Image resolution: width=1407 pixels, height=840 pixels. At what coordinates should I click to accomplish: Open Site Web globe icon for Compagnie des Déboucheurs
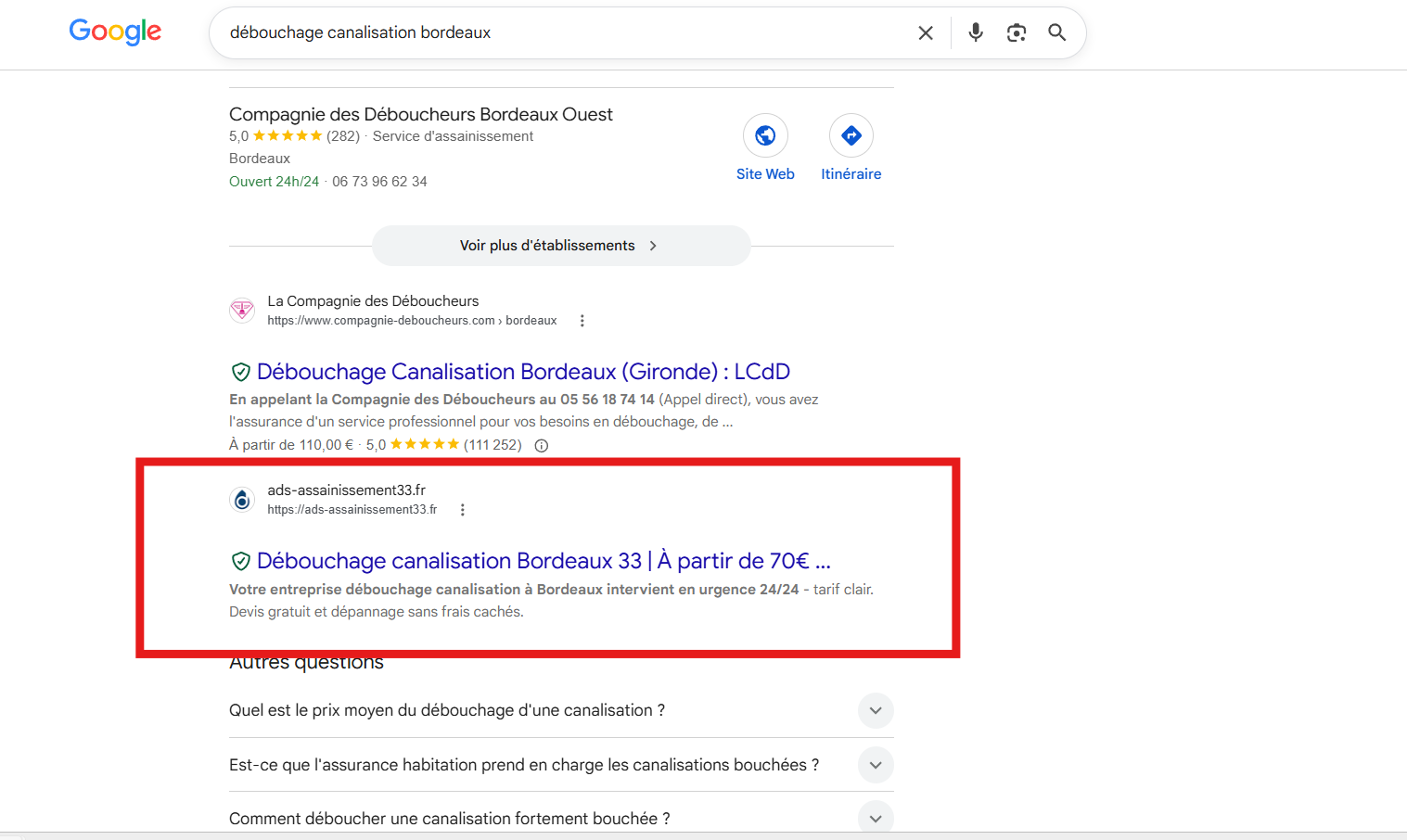pyautogui.click(x=765, y=135)
